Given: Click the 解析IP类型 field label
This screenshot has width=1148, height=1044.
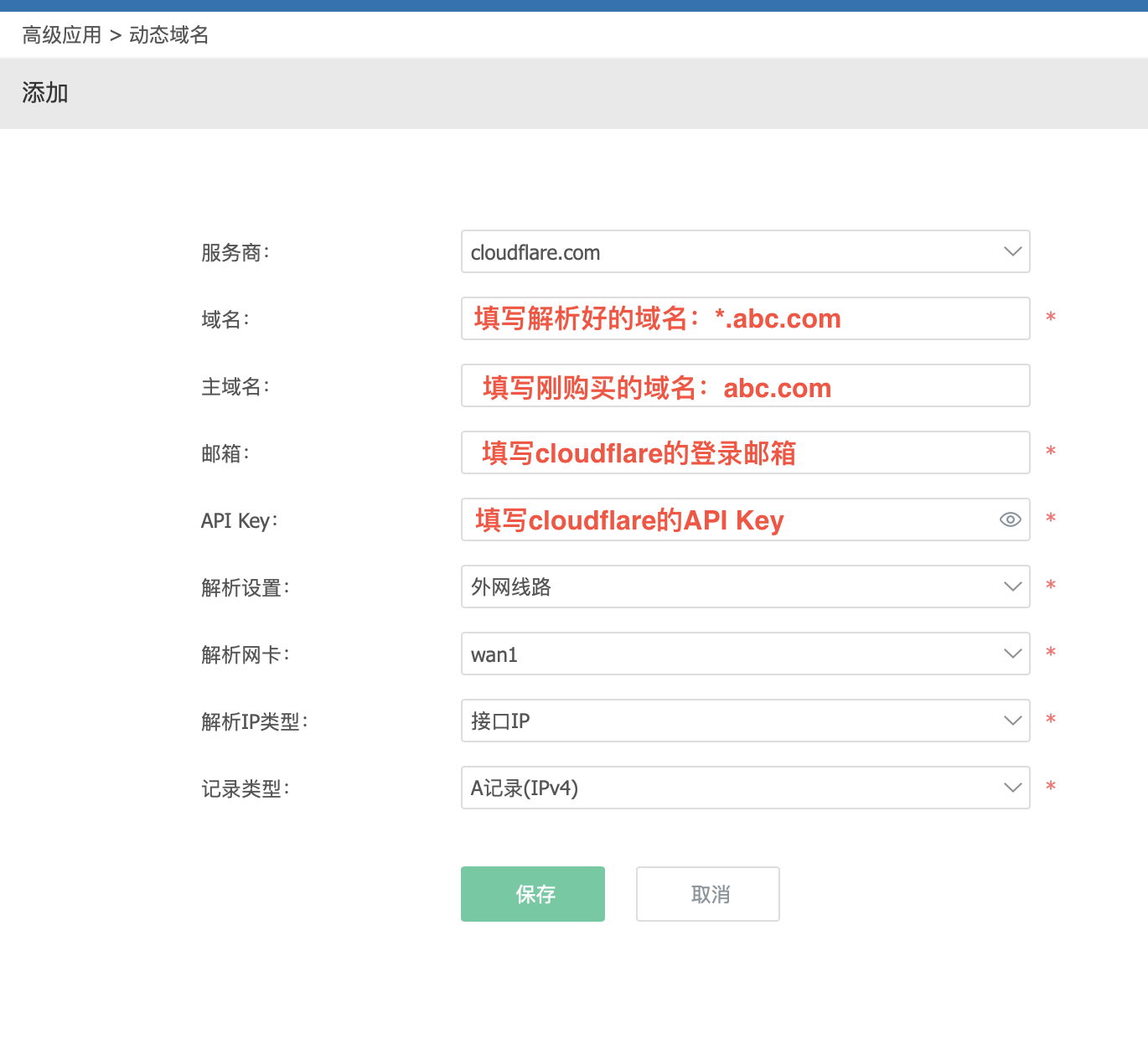Looking at the screenshot, I should pos(255,721).
